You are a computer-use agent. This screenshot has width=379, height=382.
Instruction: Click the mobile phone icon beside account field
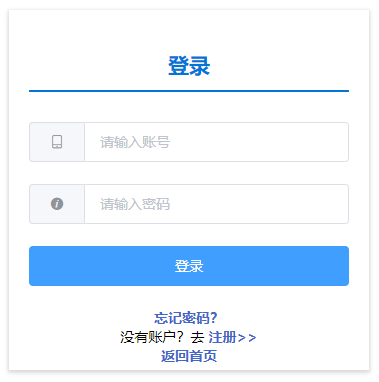pos(57,142)
